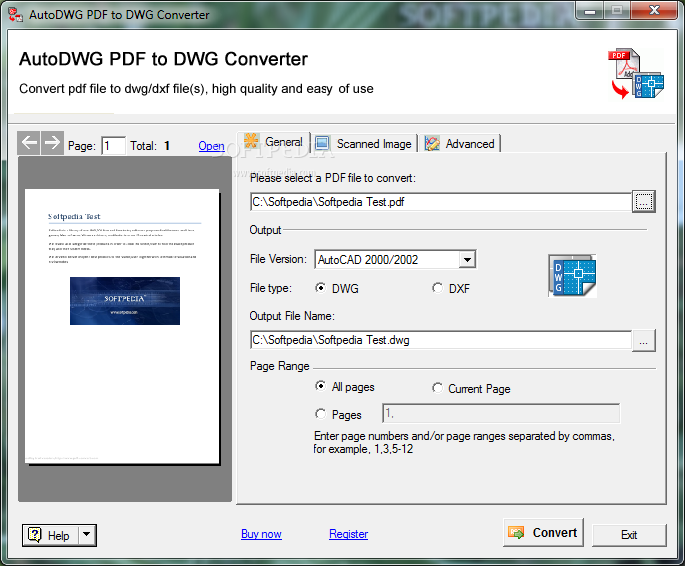Click the Output File Name input field
This screenshot has width=685, height=566.
point(441,340)
